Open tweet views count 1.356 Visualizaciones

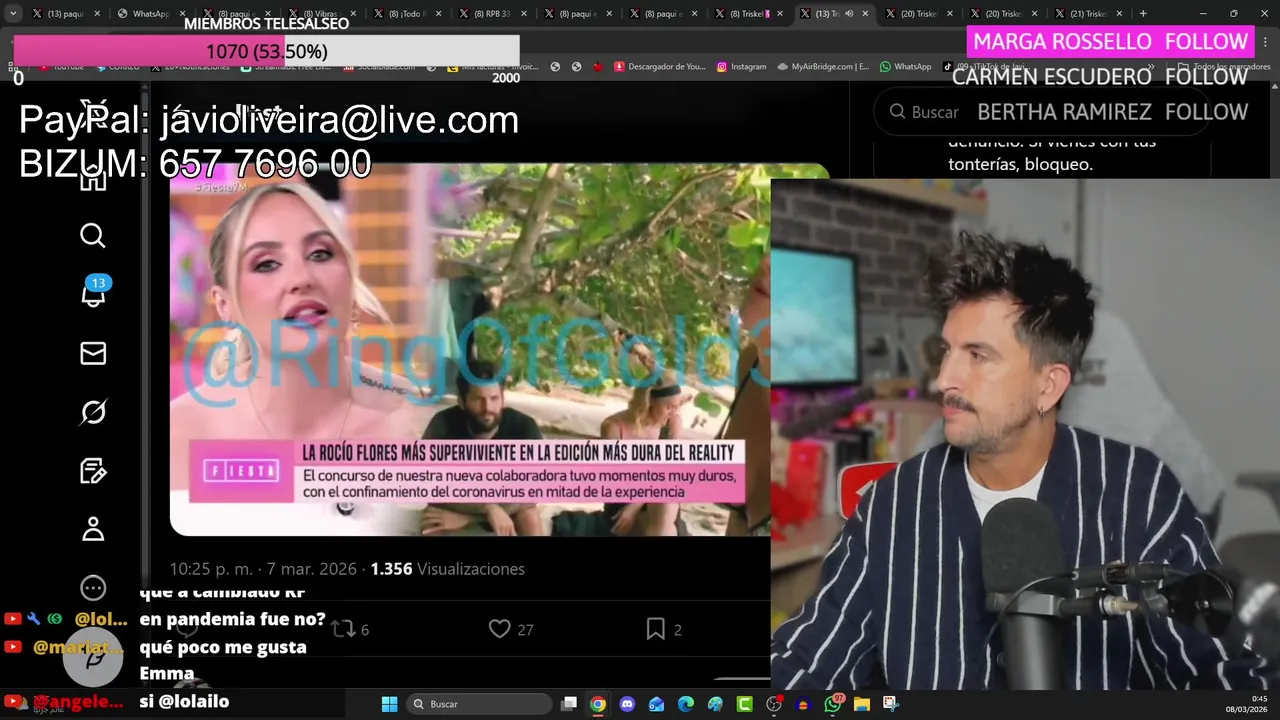pos(447,569)
